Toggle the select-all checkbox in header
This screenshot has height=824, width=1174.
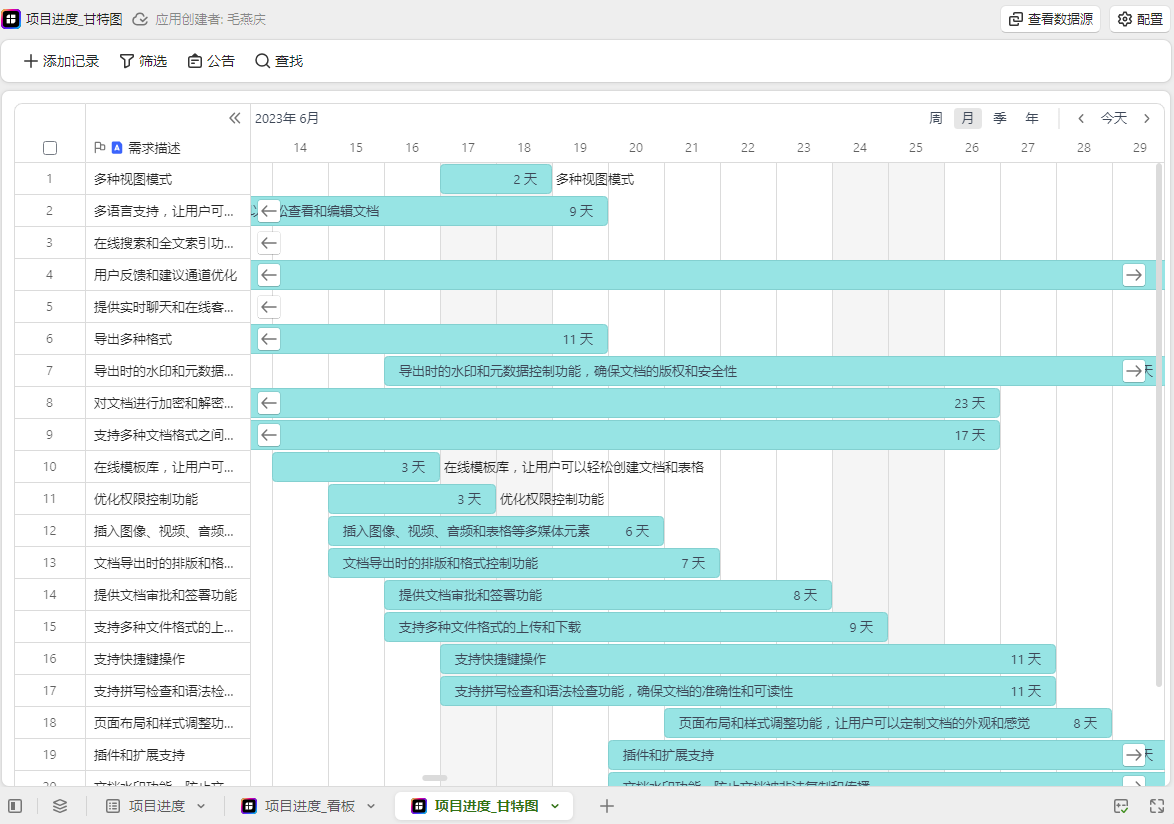[50, 148]
